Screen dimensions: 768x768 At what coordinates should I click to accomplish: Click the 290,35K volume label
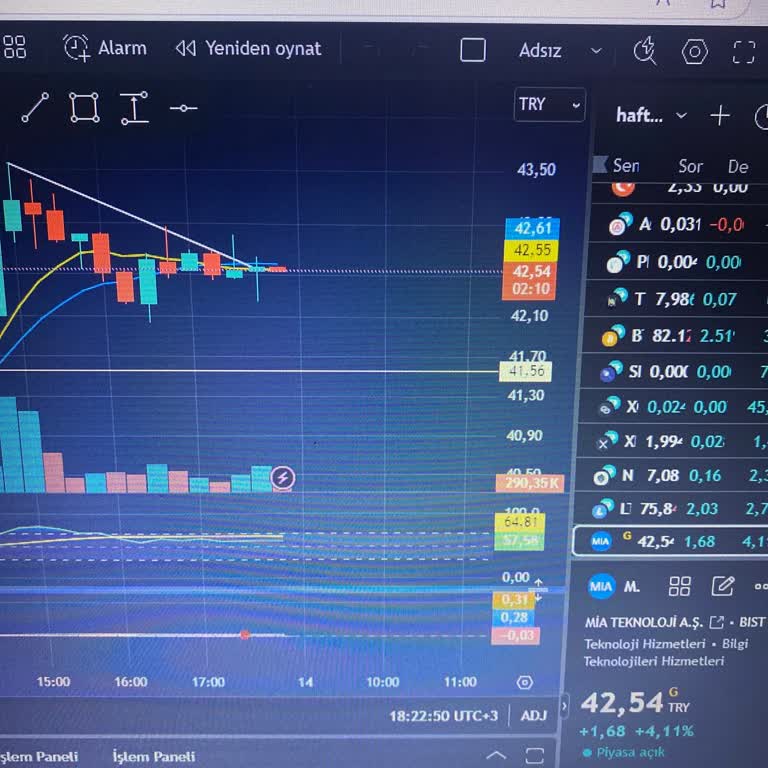coord(530,483)
